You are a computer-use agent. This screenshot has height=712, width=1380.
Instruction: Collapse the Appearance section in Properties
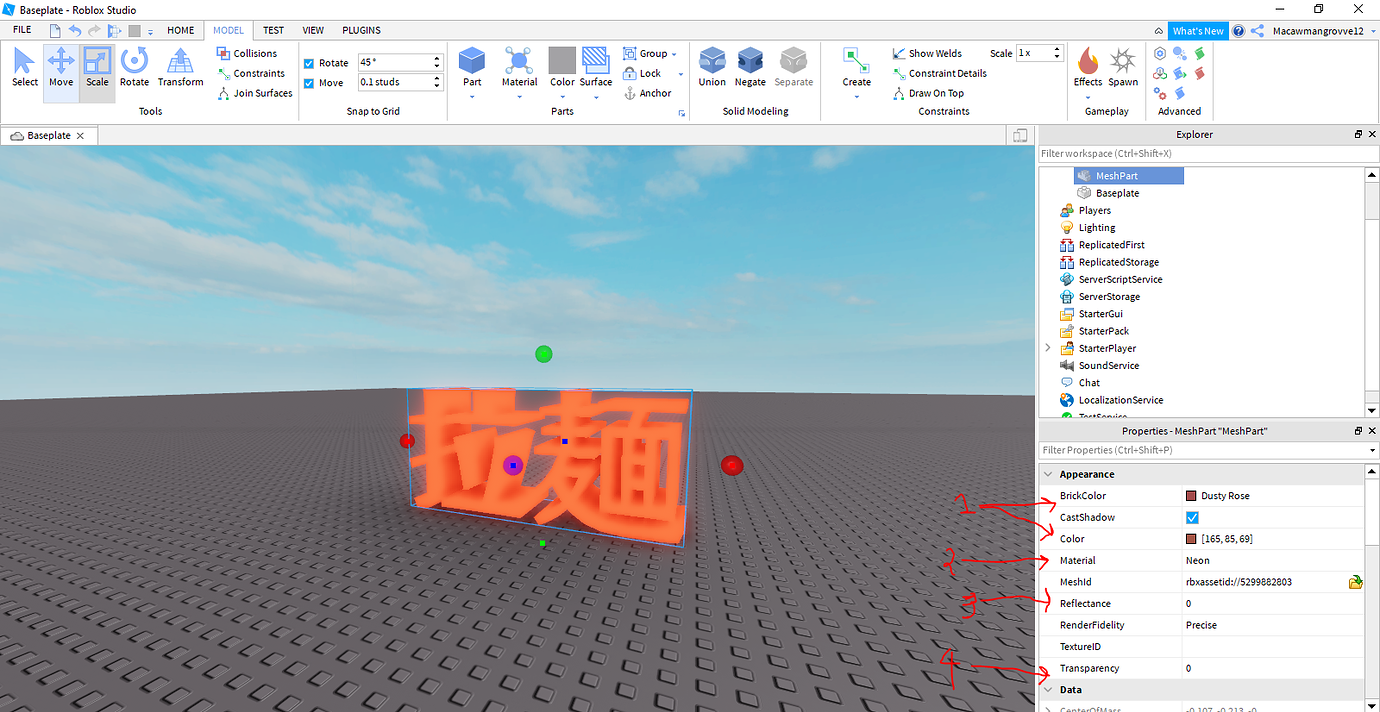tap(1048, 474)
